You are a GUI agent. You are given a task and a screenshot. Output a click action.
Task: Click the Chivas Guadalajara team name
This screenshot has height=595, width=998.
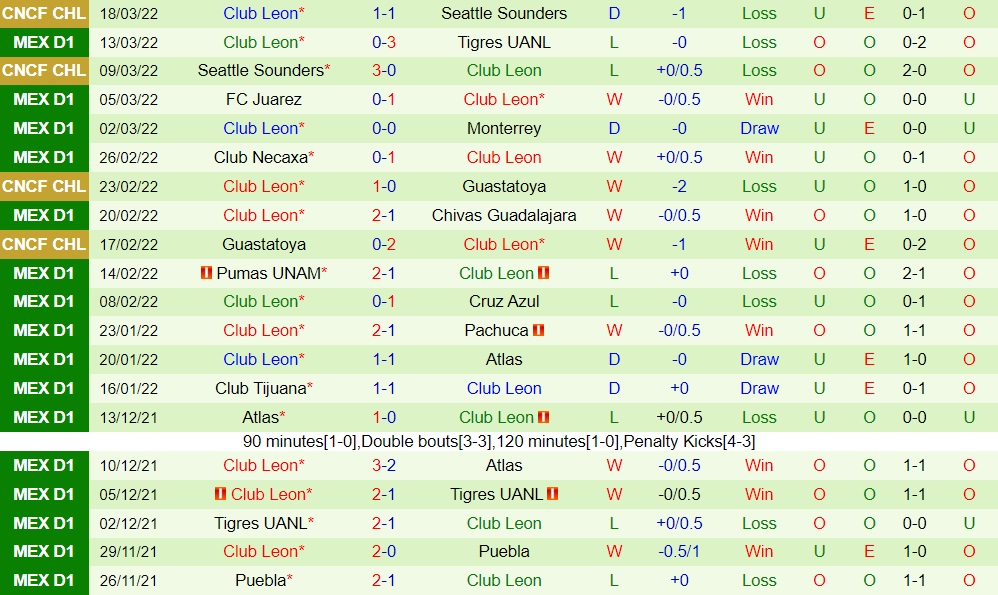[504, 215]
